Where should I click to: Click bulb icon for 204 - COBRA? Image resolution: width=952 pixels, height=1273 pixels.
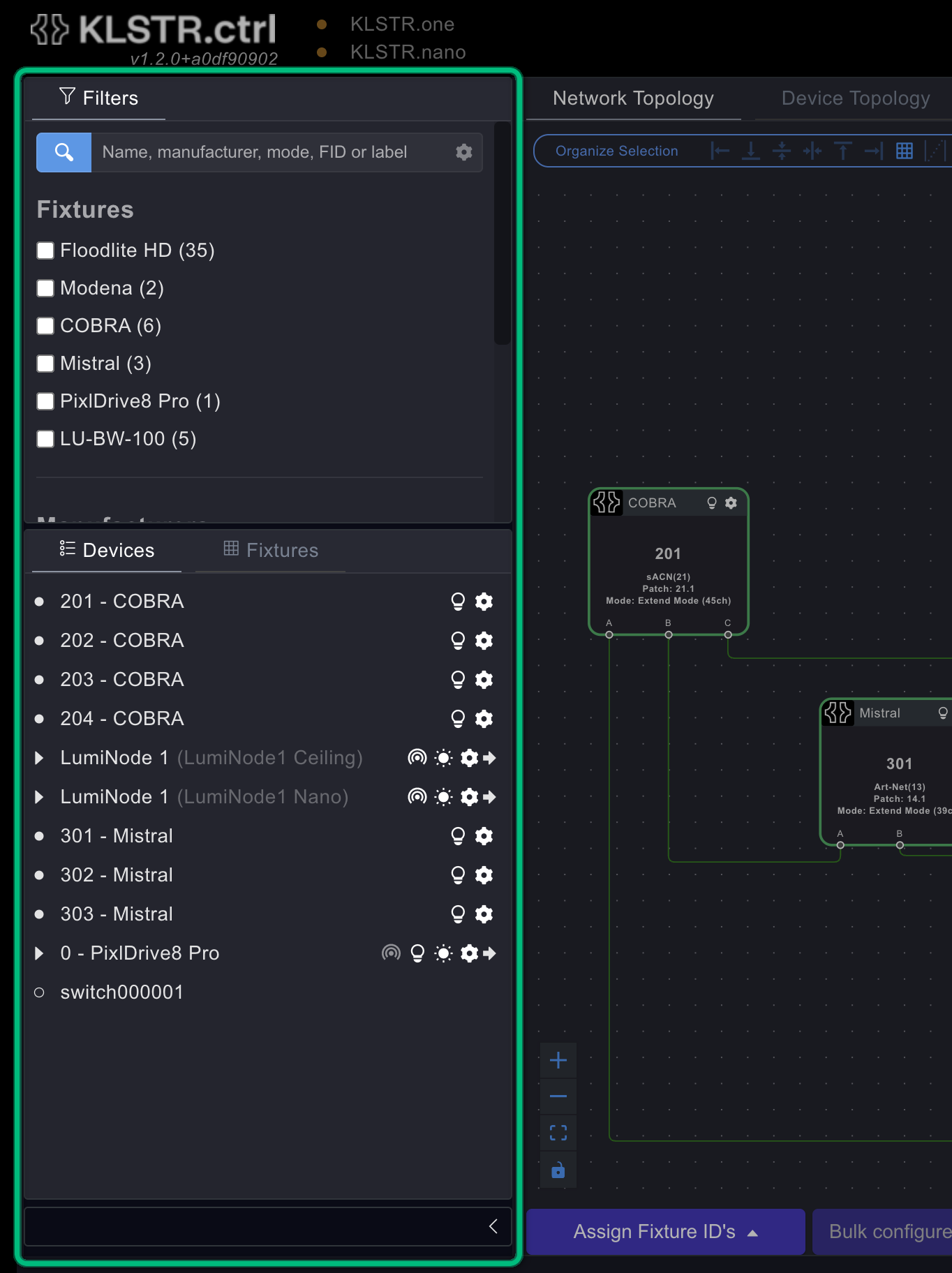point(458,719)
